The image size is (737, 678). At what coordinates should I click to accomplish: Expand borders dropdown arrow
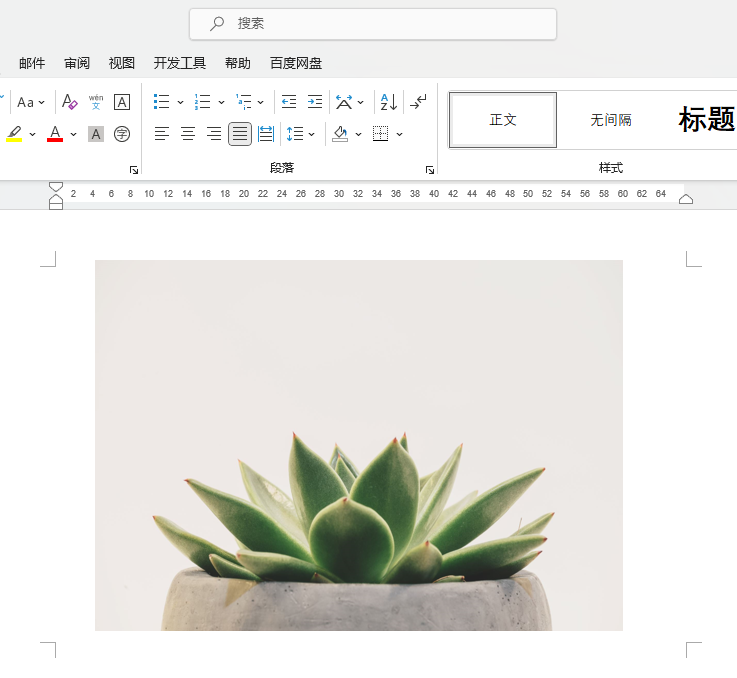click(400, 134)
